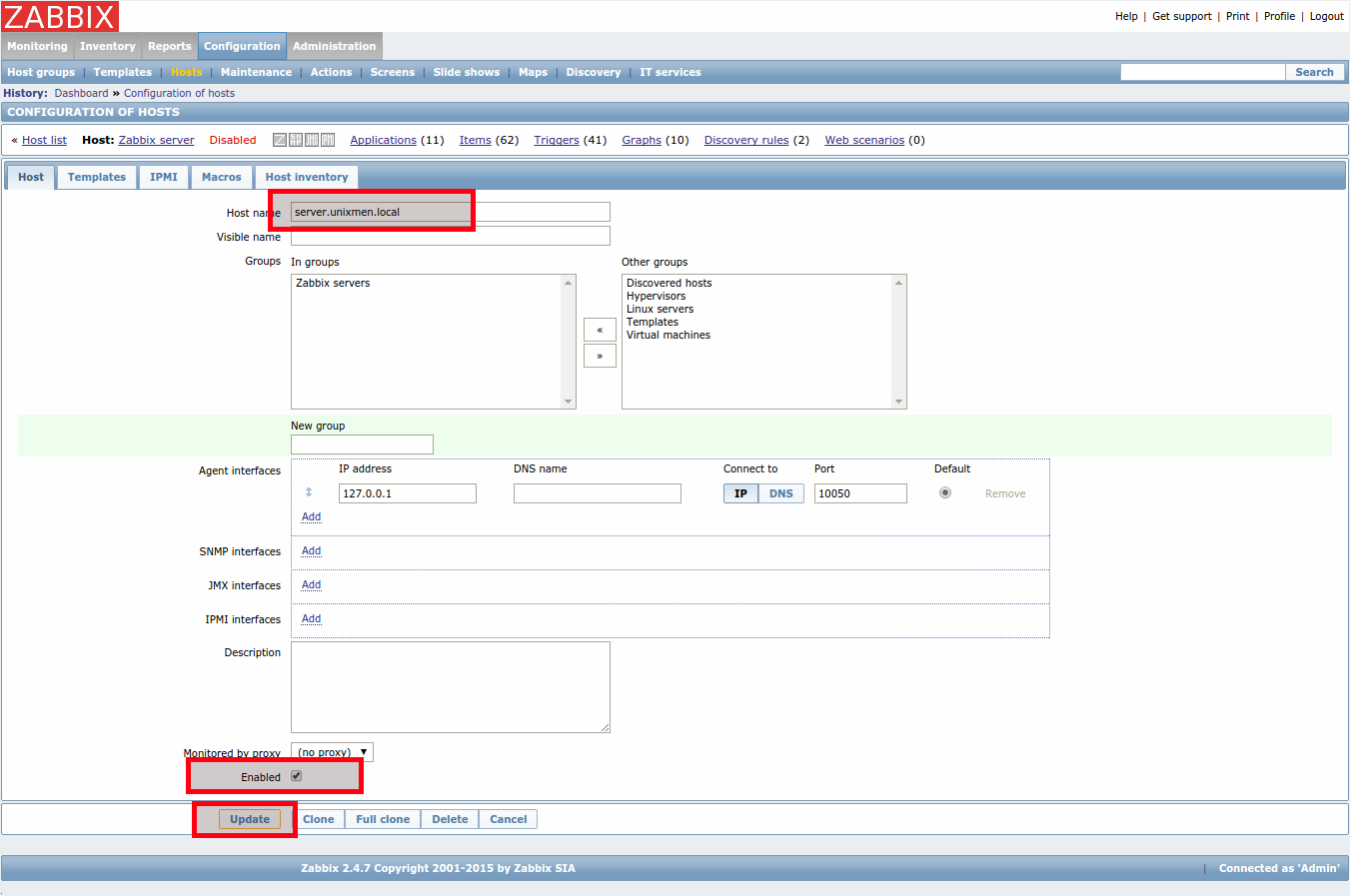Screen dimensions: 1350x896
Task: Toggle the Enabled checkbox
Action: (x=296, y=776)
